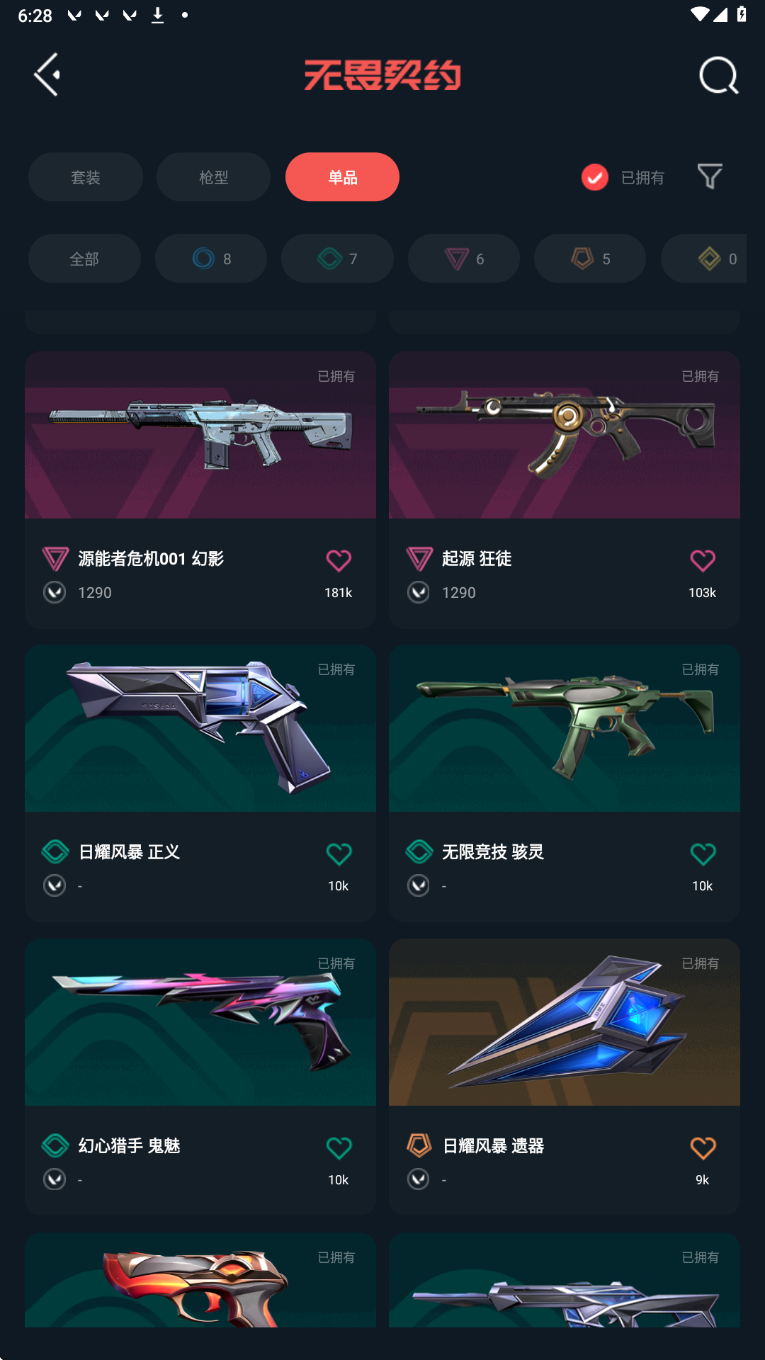Uncheck the 已拥有 checkbox
Image resolution: width=765 pixels, height=1360 pixels.
tap(595, 177)
